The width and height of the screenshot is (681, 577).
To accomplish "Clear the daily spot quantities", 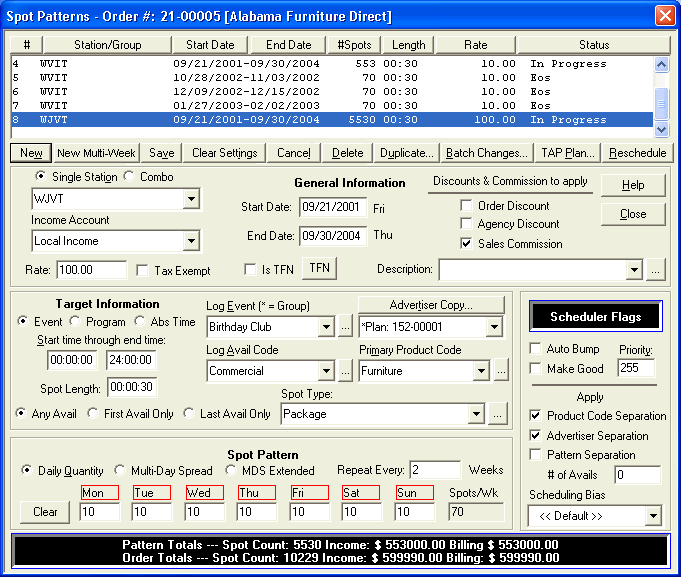I will [x=45, y=512].
